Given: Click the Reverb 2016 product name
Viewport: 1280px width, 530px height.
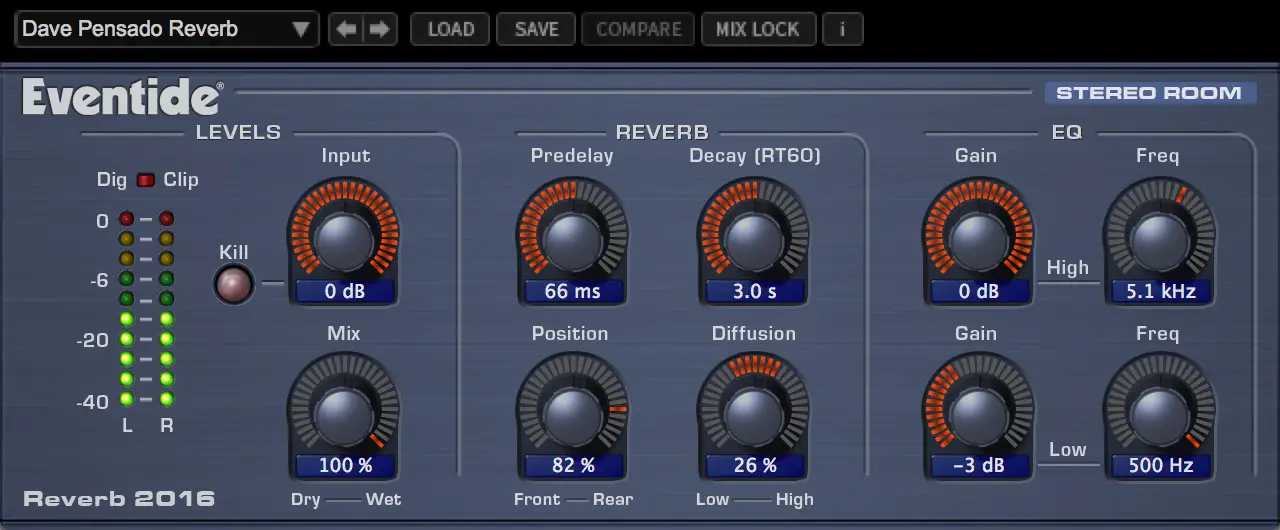Looking at the screenshot, I should pyautogui.click(x=119, y=498).
